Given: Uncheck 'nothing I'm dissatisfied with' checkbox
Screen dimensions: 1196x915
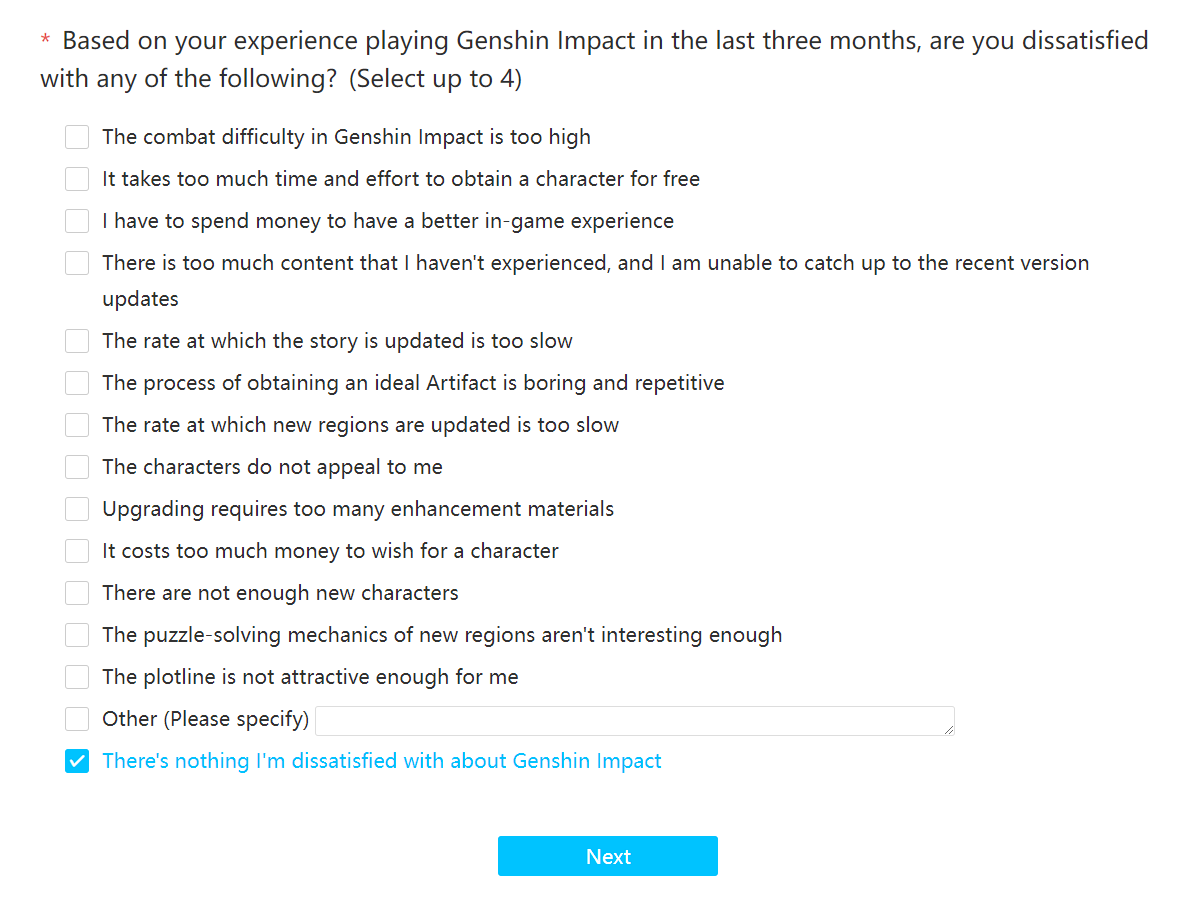Looking at the screenshot, I should (x=77, y=761).
